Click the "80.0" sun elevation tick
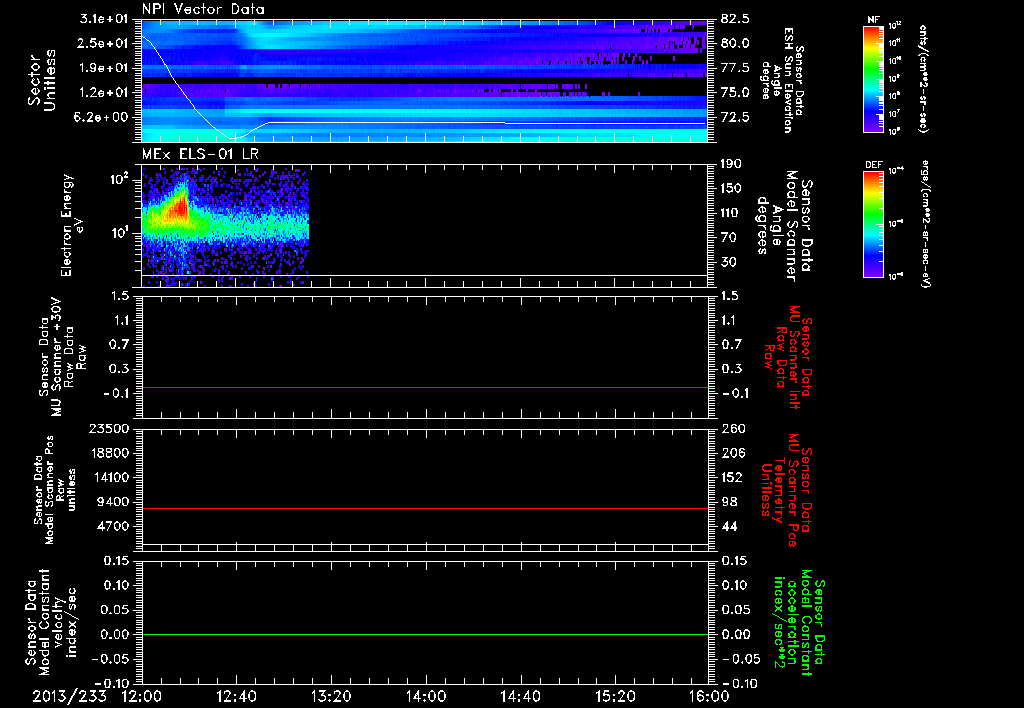This screenshot has height=708, width=1024. coord(735,43)
